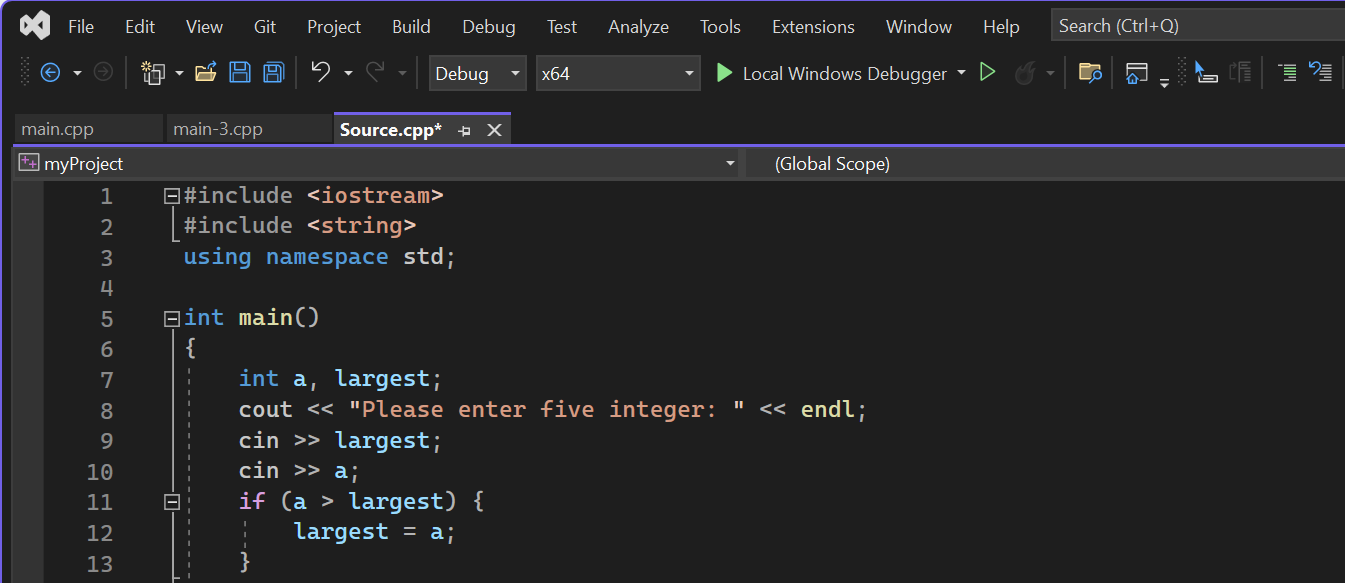Close the Source.cpp tab
The width and height of the screenshot is (1345, 583).
[x=493, y=130]
